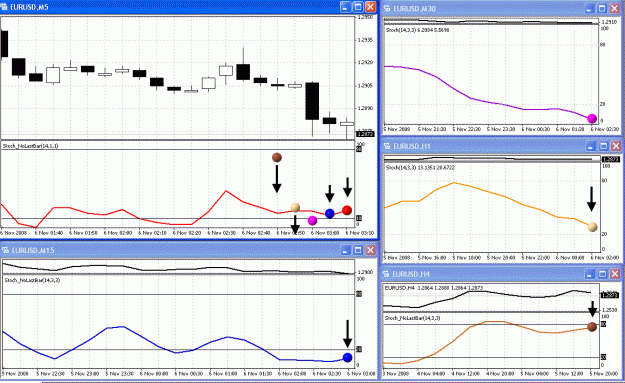Activate the EURUSD,M15 window by its title
Image resolution: width=625 pixels, height=383 pixels.
33,250
